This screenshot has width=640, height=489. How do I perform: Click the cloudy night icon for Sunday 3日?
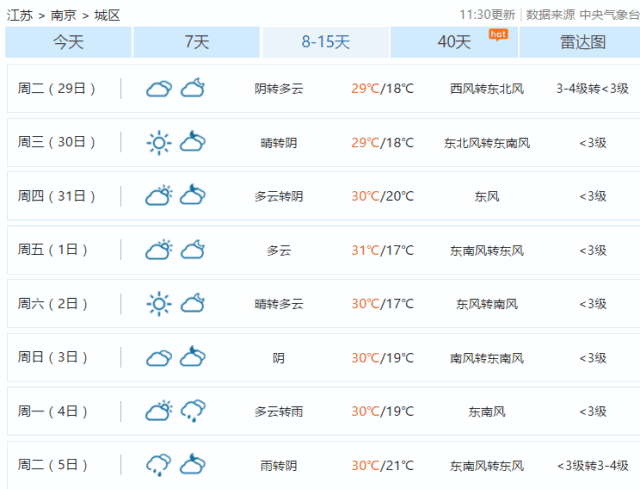pos(193,357)
